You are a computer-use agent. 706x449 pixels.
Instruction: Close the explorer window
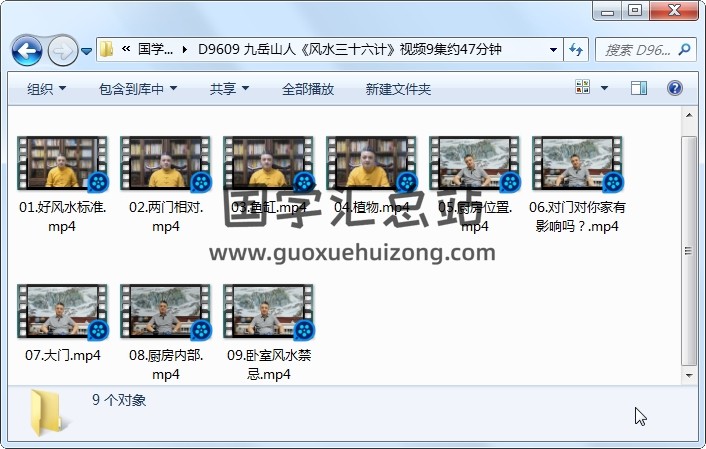[674, 10]
